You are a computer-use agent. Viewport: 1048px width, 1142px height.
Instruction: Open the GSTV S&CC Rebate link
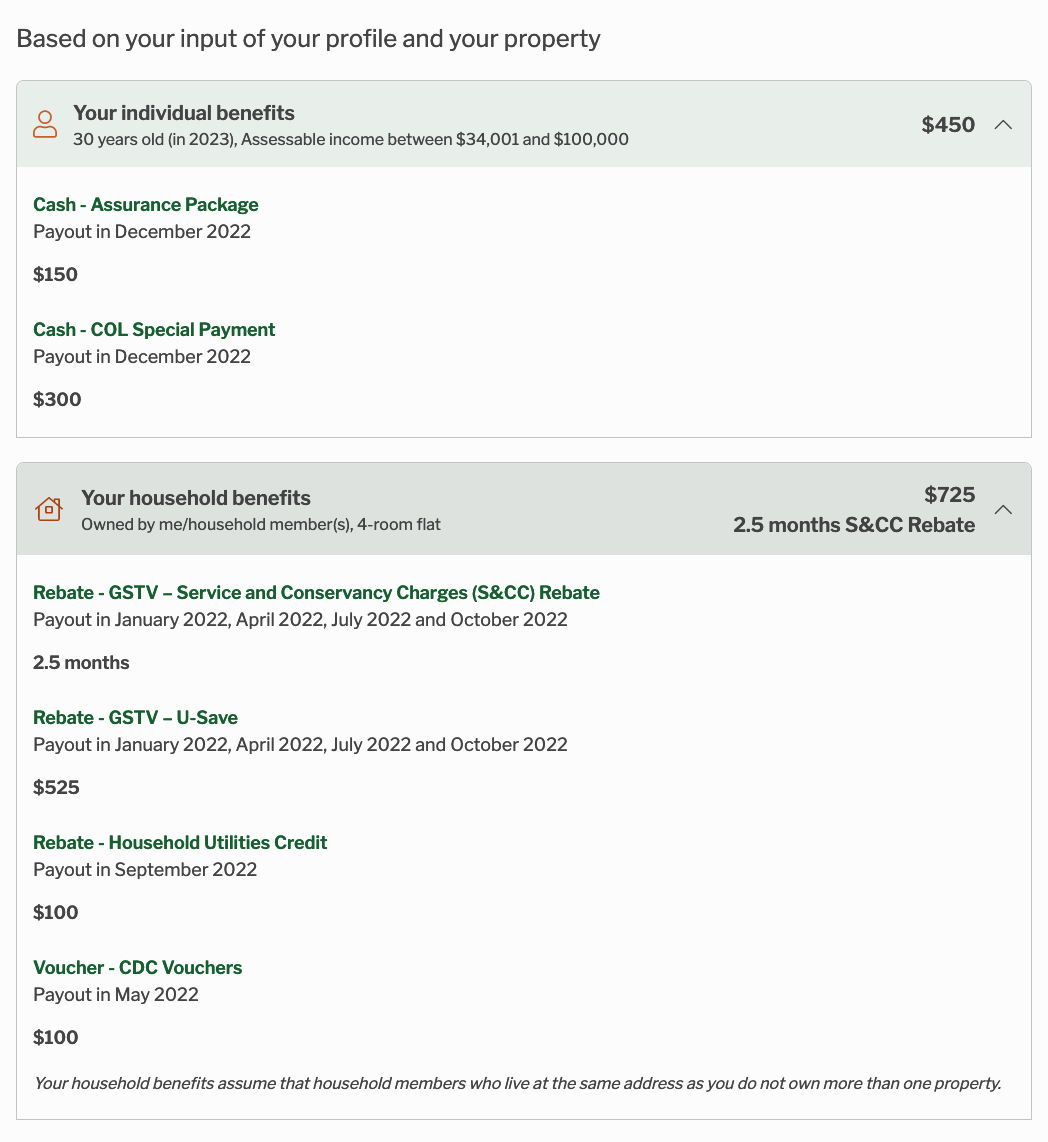(x=316, y=593)
